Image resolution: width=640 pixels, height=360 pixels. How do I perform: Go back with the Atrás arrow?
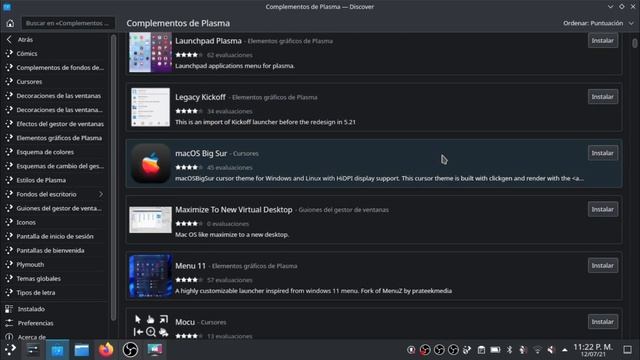[9, 40]
